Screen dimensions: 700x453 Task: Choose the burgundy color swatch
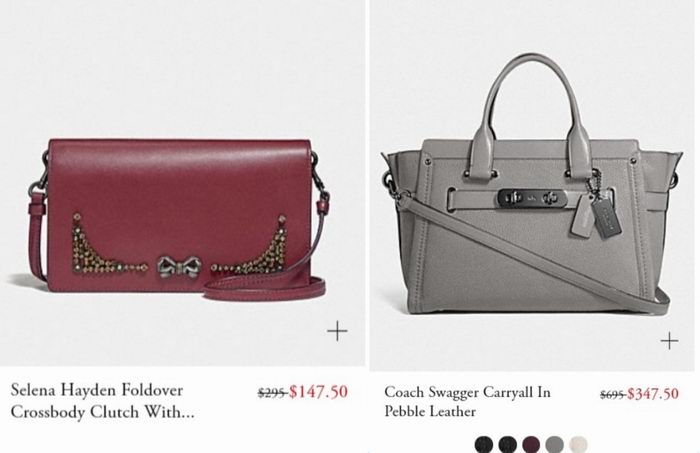click(531, 445)
